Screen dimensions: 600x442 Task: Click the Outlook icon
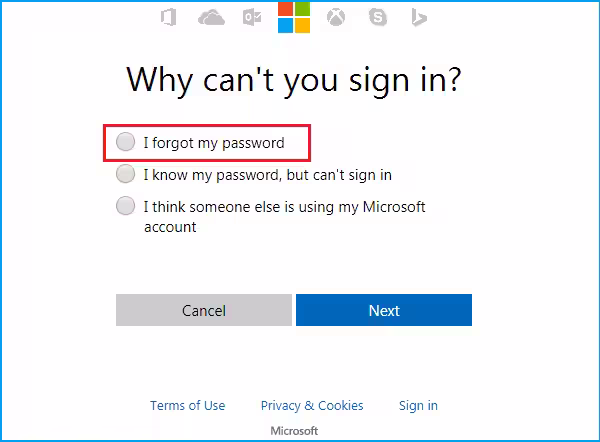(253, 17)
